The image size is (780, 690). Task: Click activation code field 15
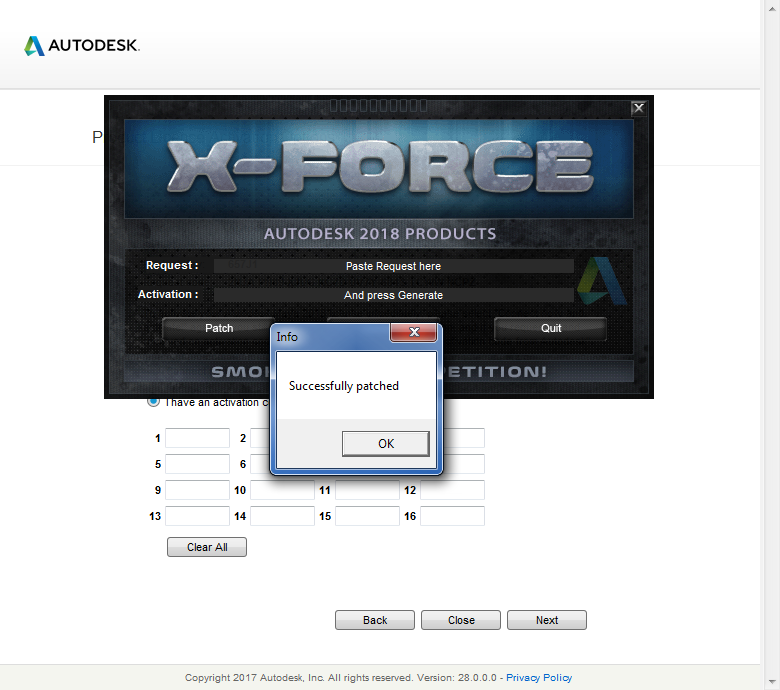368,516
